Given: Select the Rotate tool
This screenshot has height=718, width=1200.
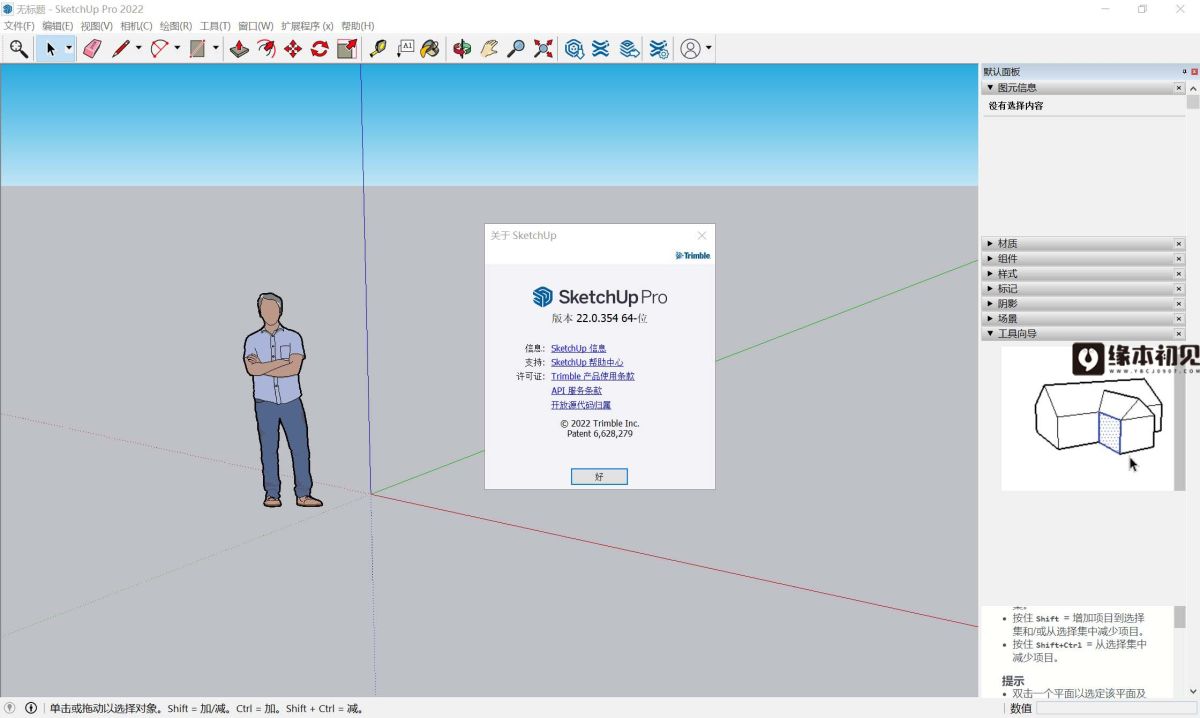Looking at the screenshot, I should pos(320,48).
